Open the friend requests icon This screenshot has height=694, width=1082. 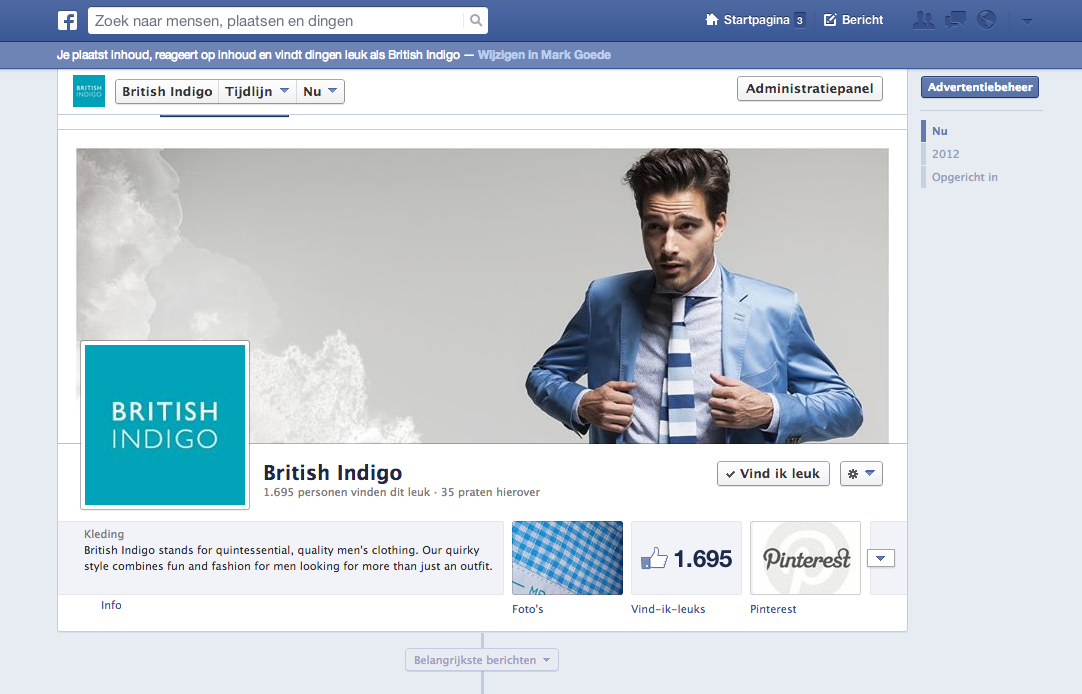coord(923,20)
